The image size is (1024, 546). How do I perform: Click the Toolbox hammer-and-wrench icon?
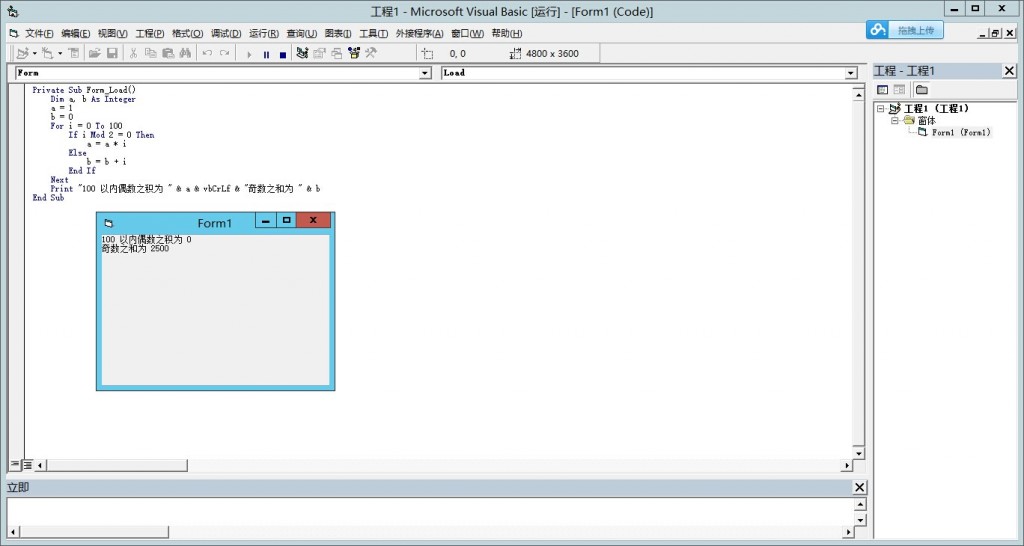(370, 54)
